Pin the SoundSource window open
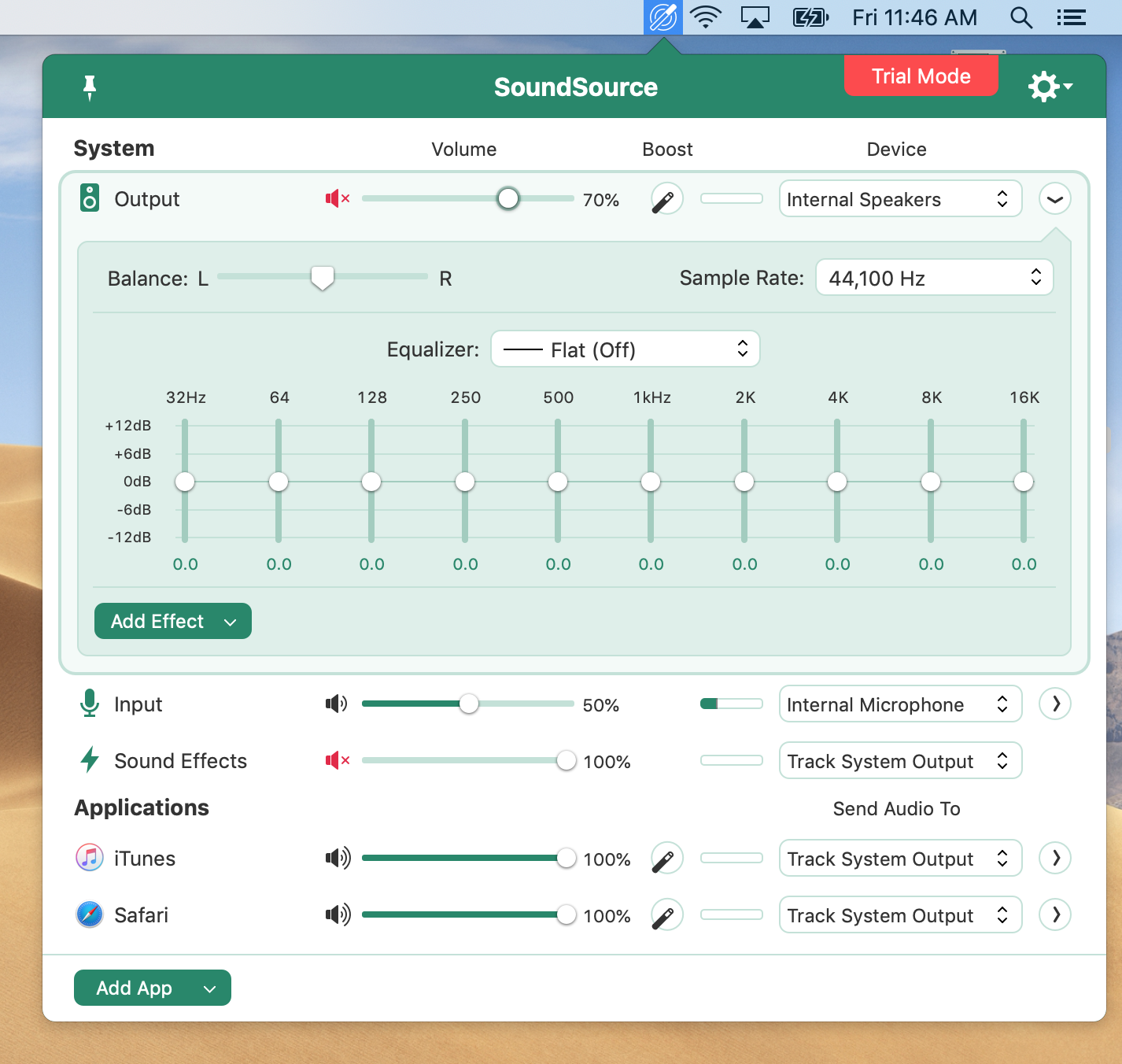The height and width of the screenshot is (1064, 1122). point(90,87)
